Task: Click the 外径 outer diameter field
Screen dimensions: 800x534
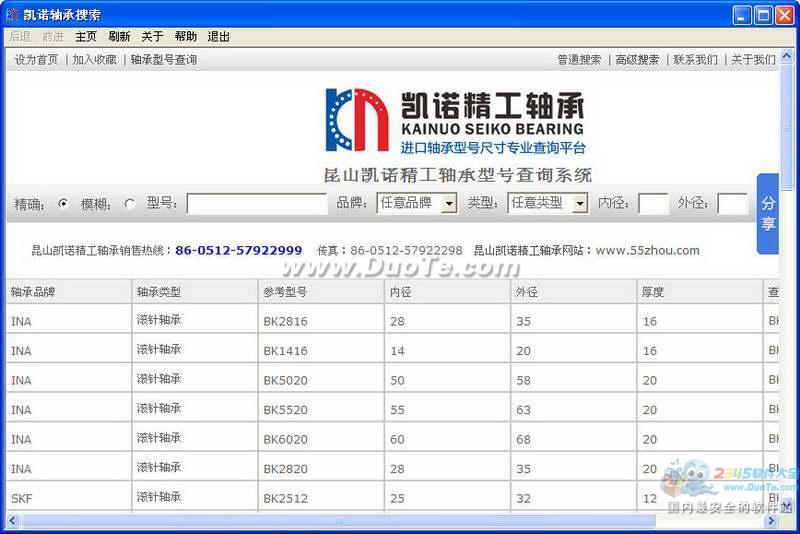Action: point(732,204)
